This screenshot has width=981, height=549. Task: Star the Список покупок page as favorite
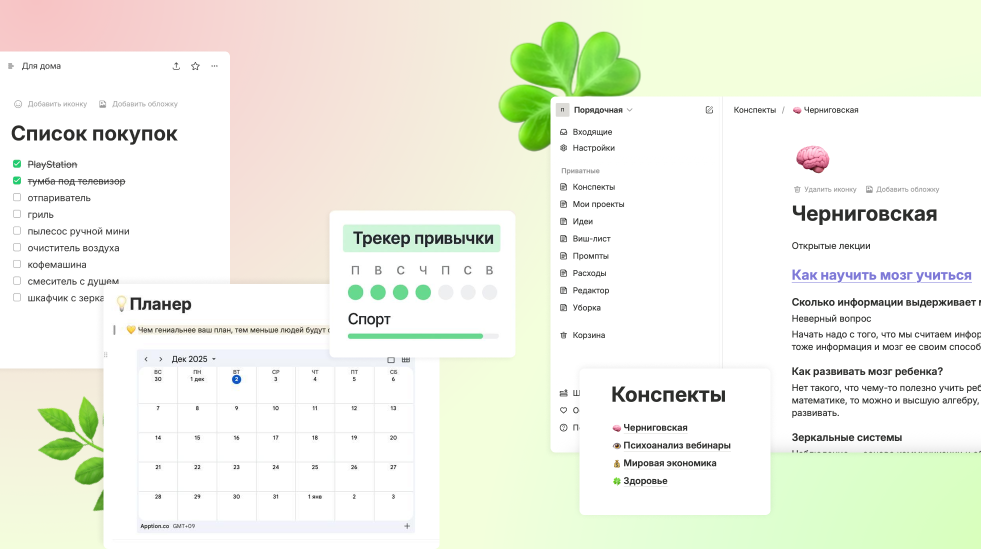[195, 66]
